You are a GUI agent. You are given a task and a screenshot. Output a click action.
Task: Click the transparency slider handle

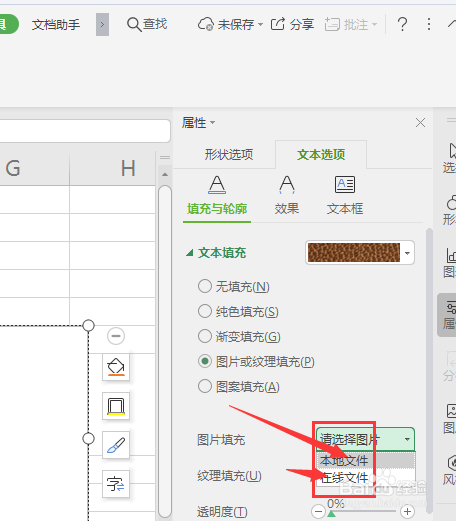pos(331,514)
